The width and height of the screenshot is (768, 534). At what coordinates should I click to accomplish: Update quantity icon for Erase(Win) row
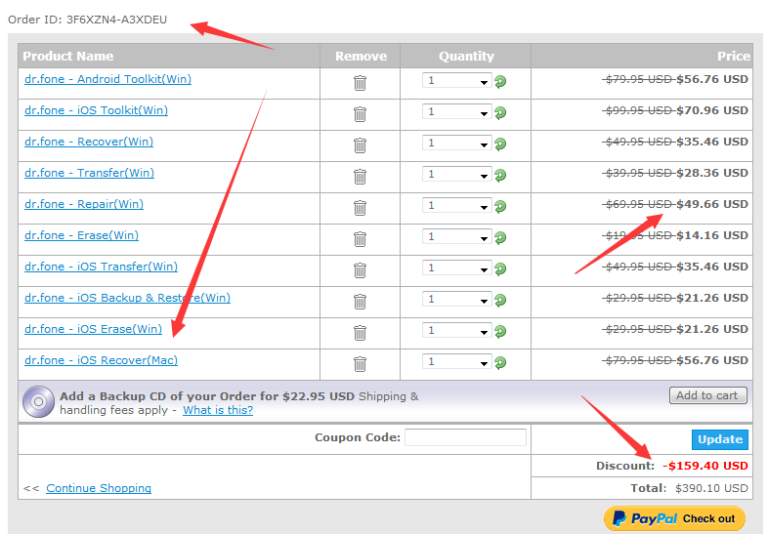(x=500, y=238)
